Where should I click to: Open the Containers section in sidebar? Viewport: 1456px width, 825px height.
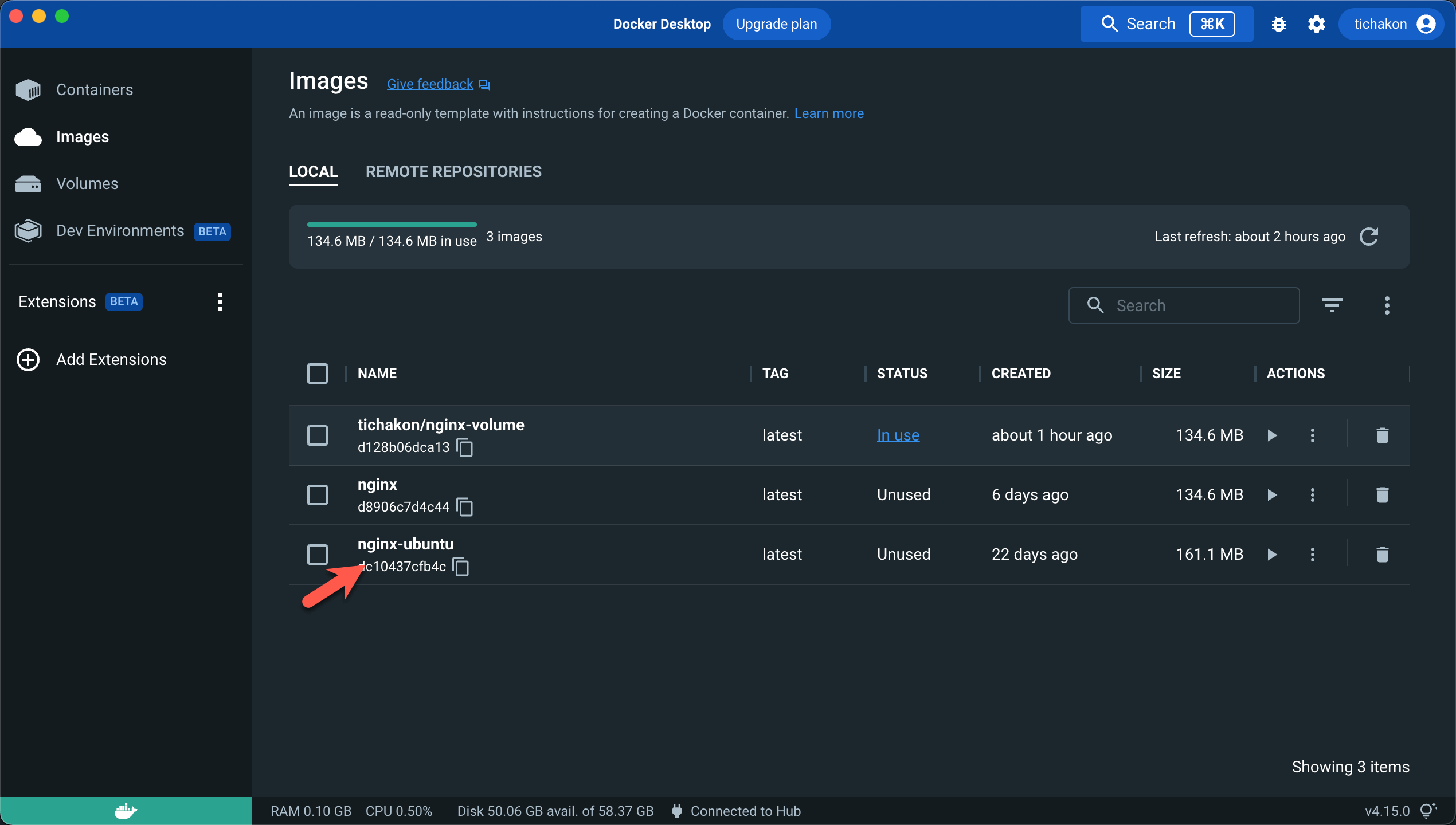(94, 89)
